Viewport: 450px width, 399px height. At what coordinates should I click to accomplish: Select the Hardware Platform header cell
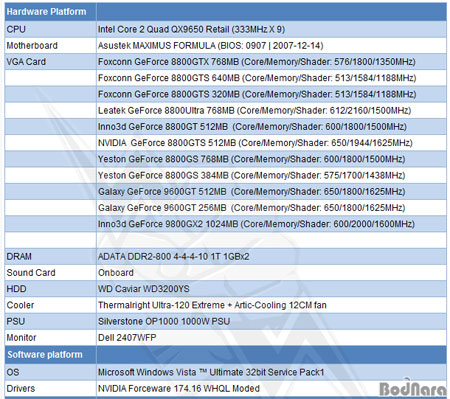51,12
